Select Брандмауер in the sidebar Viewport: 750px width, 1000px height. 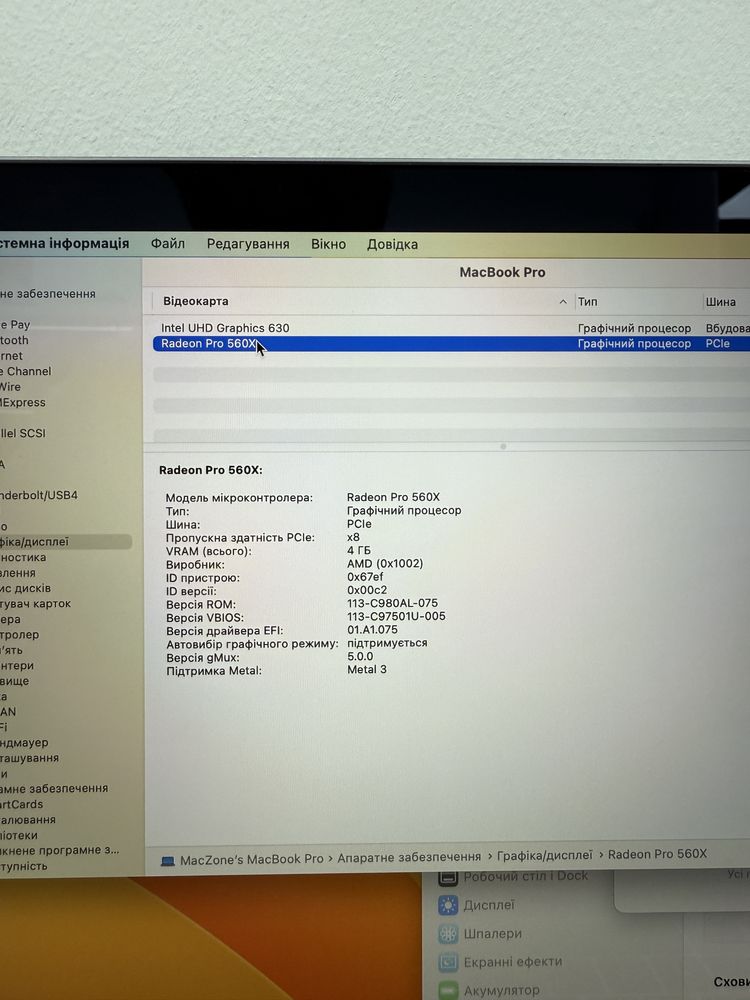tap(24, 742)
